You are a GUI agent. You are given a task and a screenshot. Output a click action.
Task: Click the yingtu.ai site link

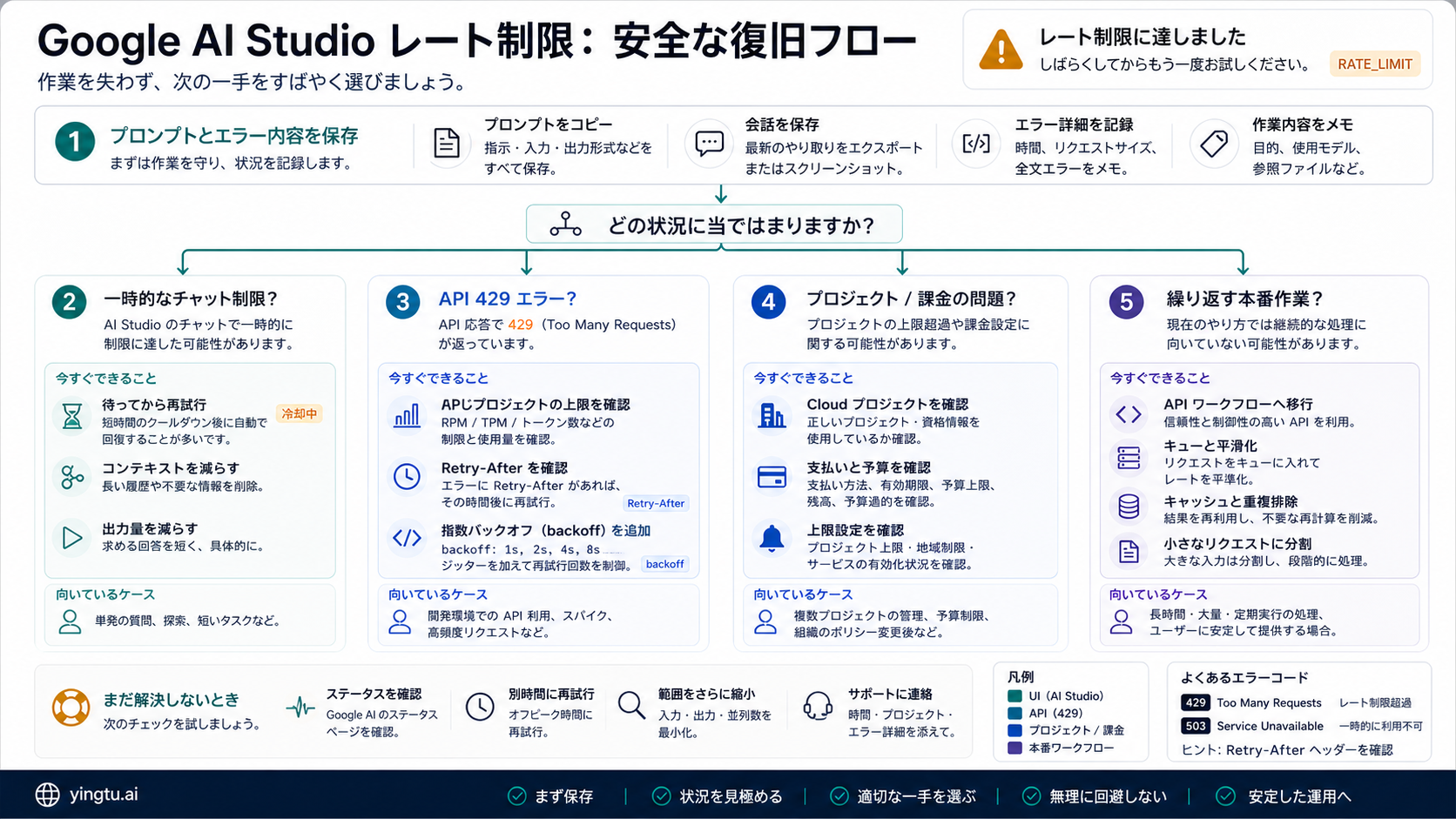pyautogui.click(x=104, y=795)
